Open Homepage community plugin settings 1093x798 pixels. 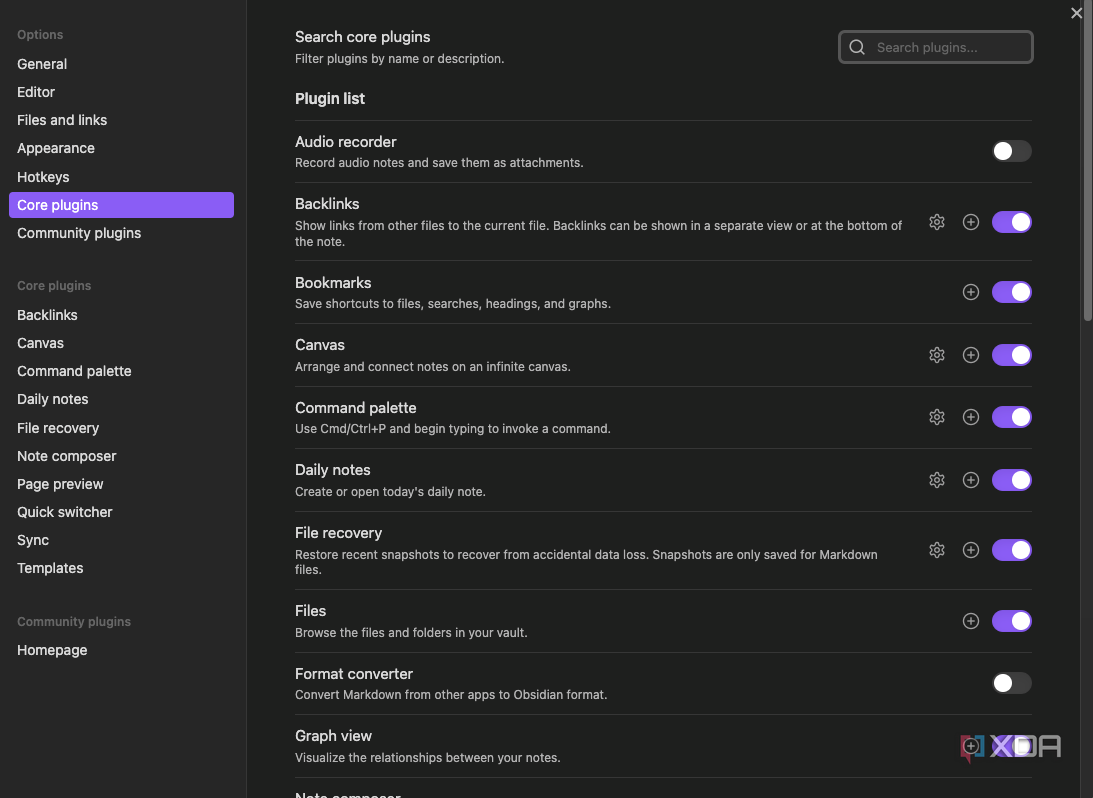[121, 650]
